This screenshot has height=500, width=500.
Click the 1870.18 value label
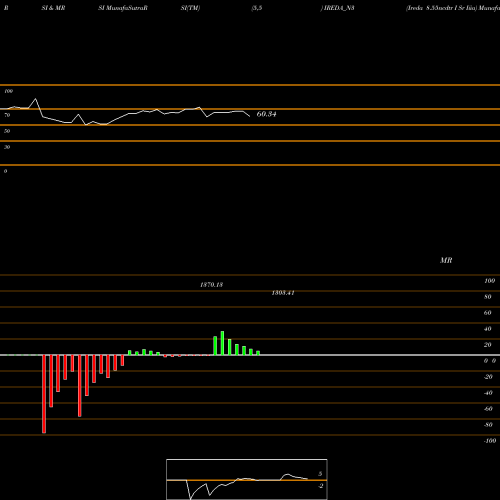pos(211,285)
